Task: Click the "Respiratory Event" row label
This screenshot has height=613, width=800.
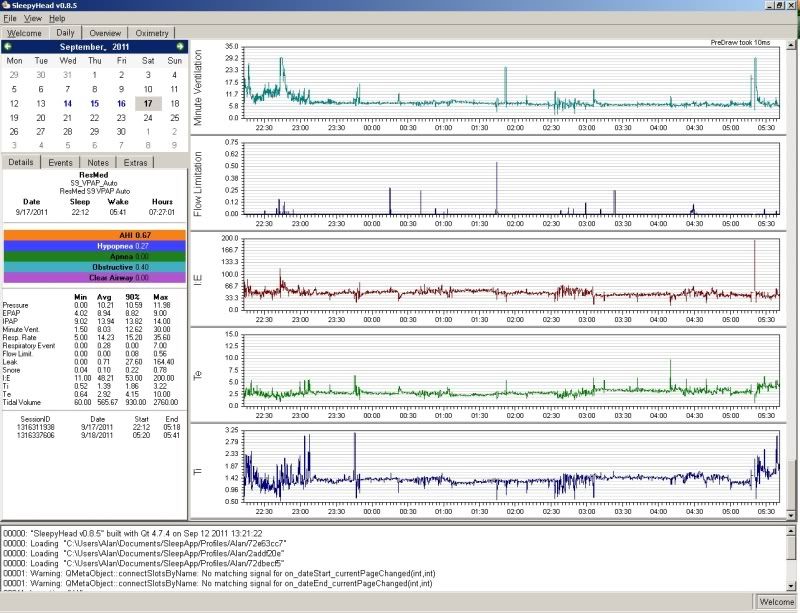Action: [x=29, y=346]
